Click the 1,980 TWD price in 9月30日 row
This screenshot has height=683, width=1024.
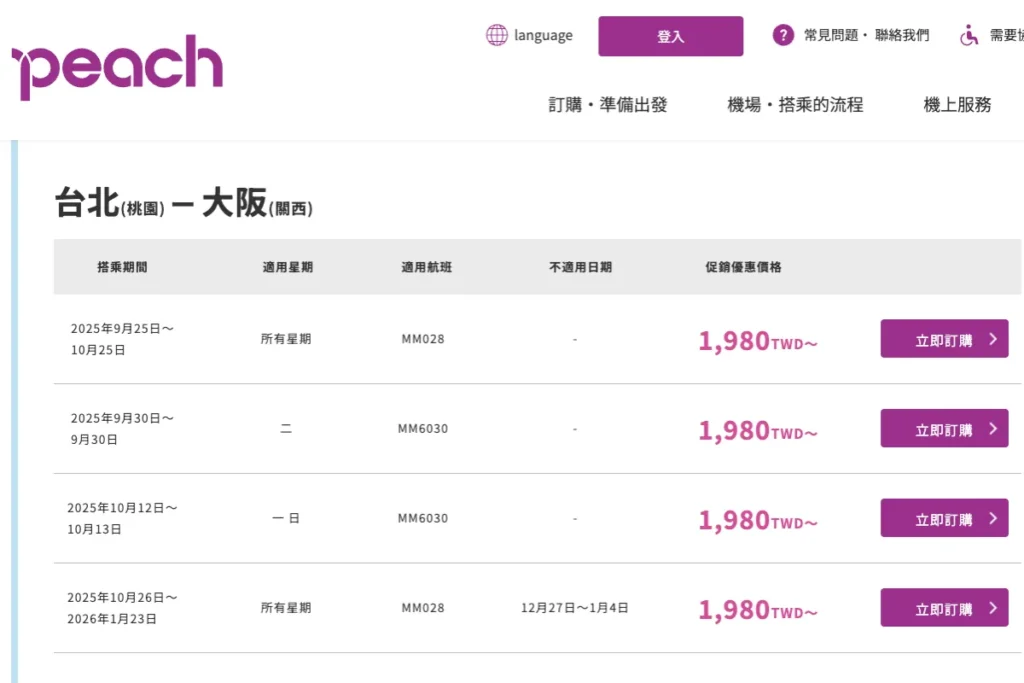[758, 430]
